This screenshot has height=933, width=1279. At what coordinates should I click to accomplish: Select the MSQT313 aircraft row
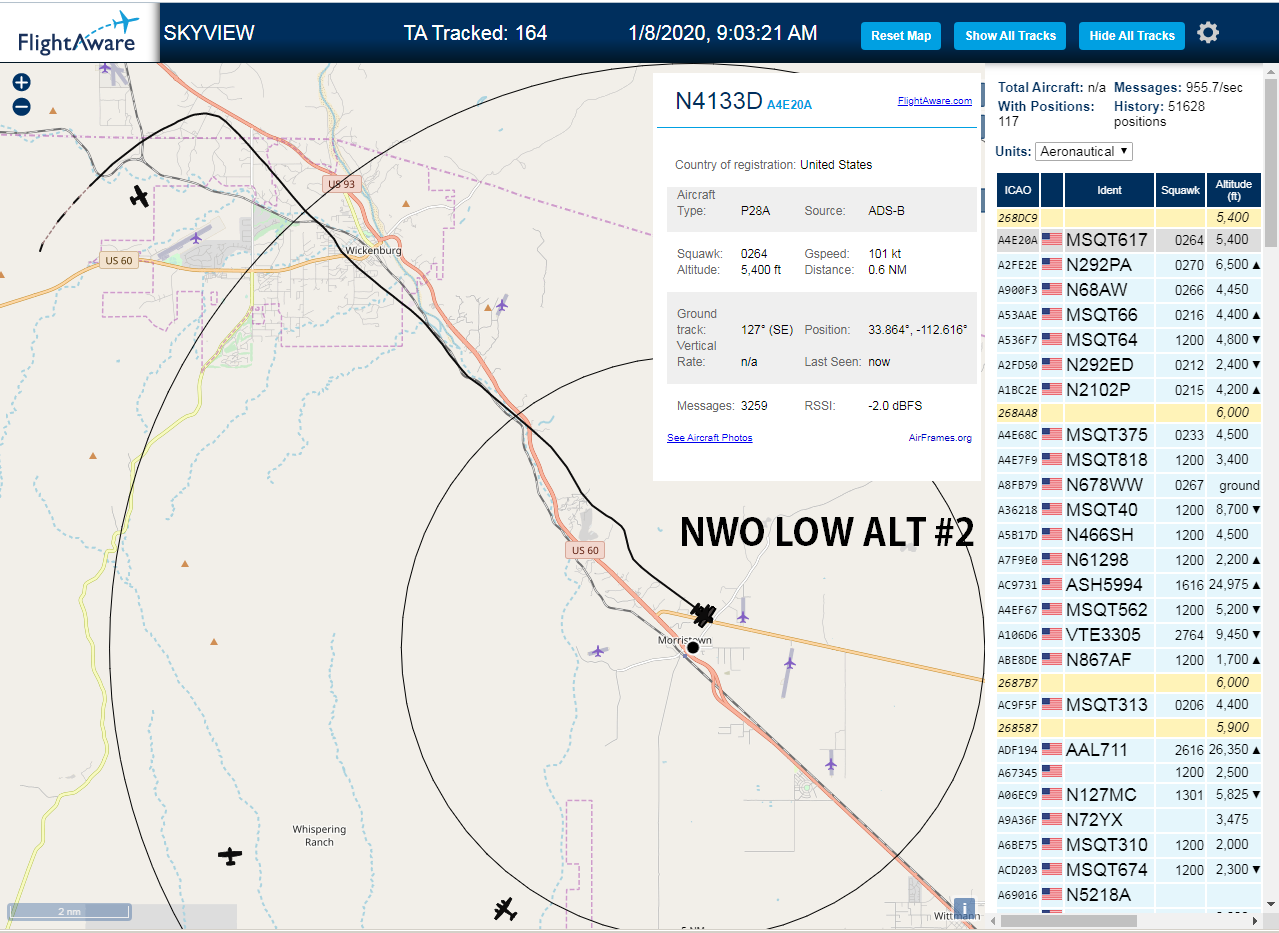click(x=1129, y=705)
